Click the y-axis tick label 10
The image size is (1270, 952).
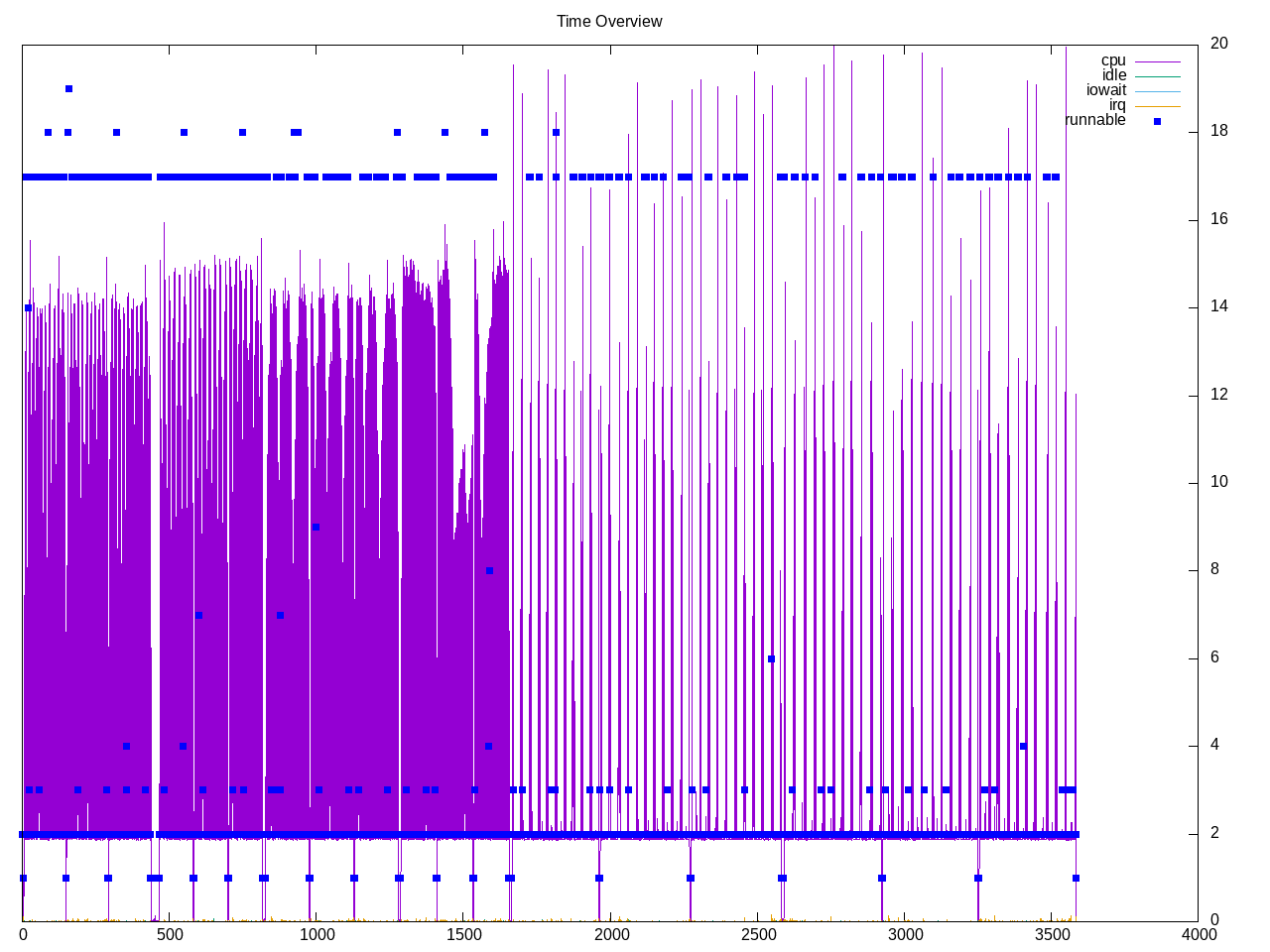click(x=1219, y=482)
